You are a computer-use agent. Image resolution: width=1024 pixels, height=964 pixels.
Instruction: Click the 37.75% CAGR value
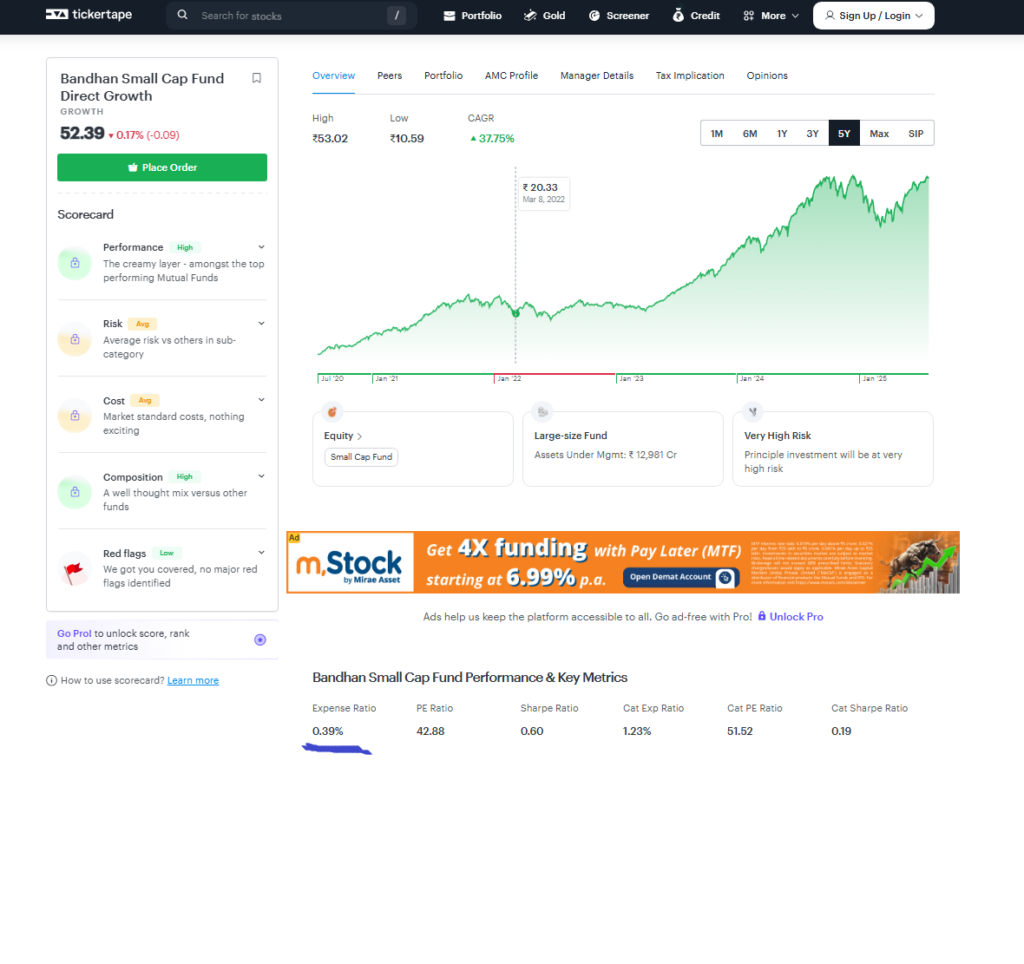coord(492,138)
